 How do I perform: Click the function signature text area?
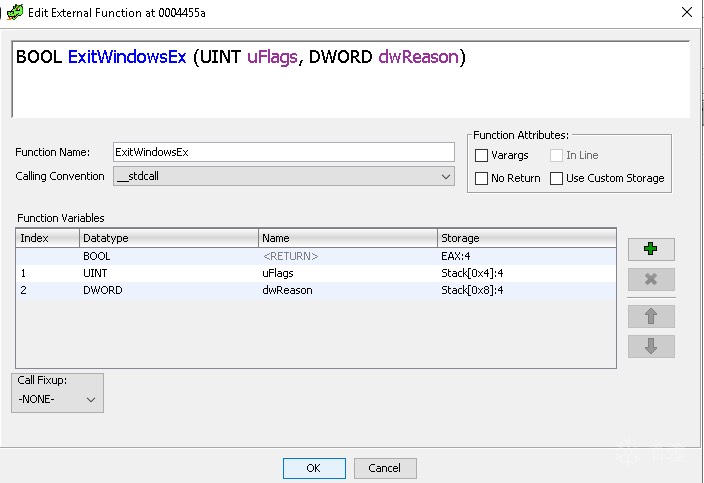(351, 79)
